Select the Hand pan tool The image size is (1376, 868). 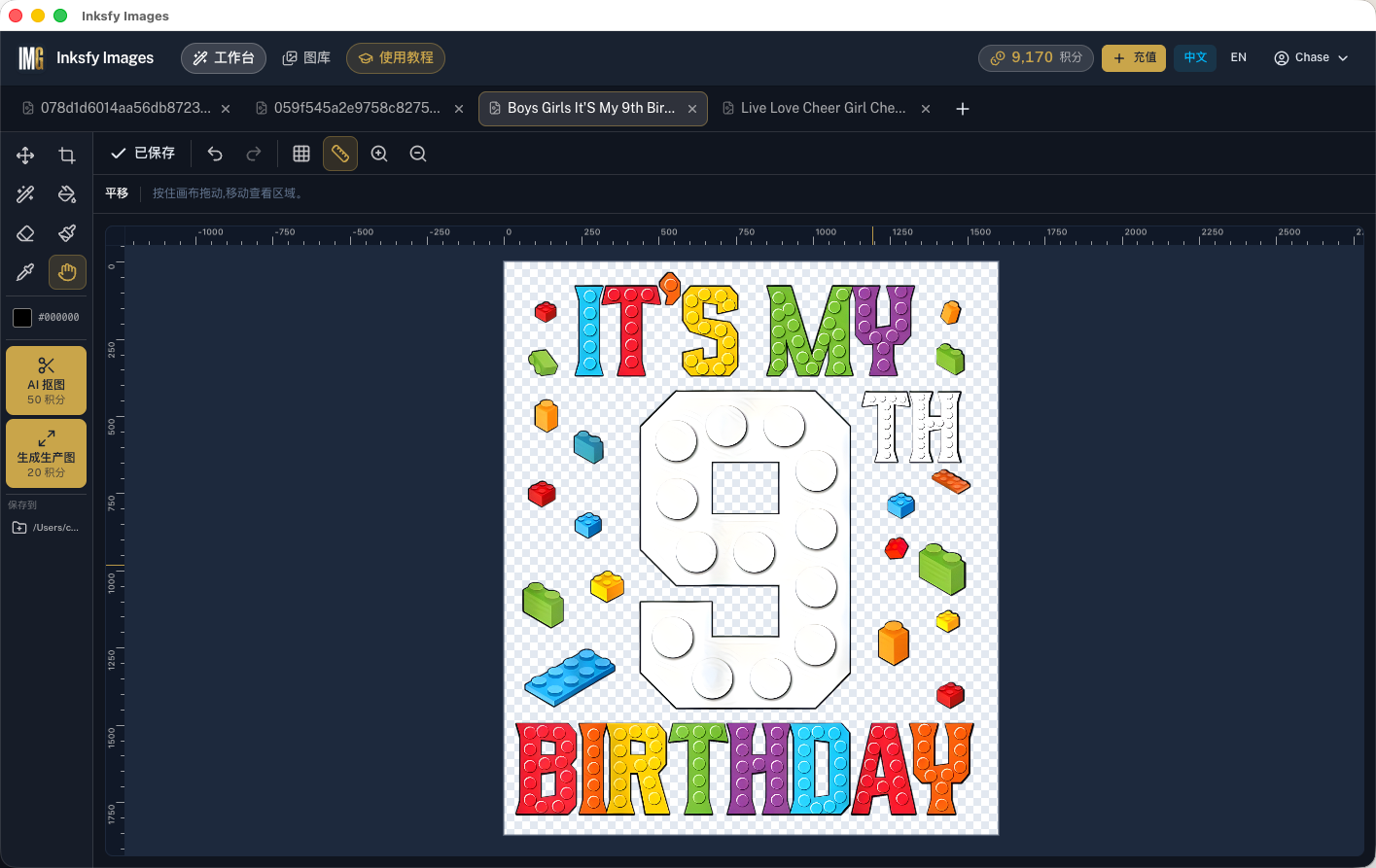pos(67,272)
